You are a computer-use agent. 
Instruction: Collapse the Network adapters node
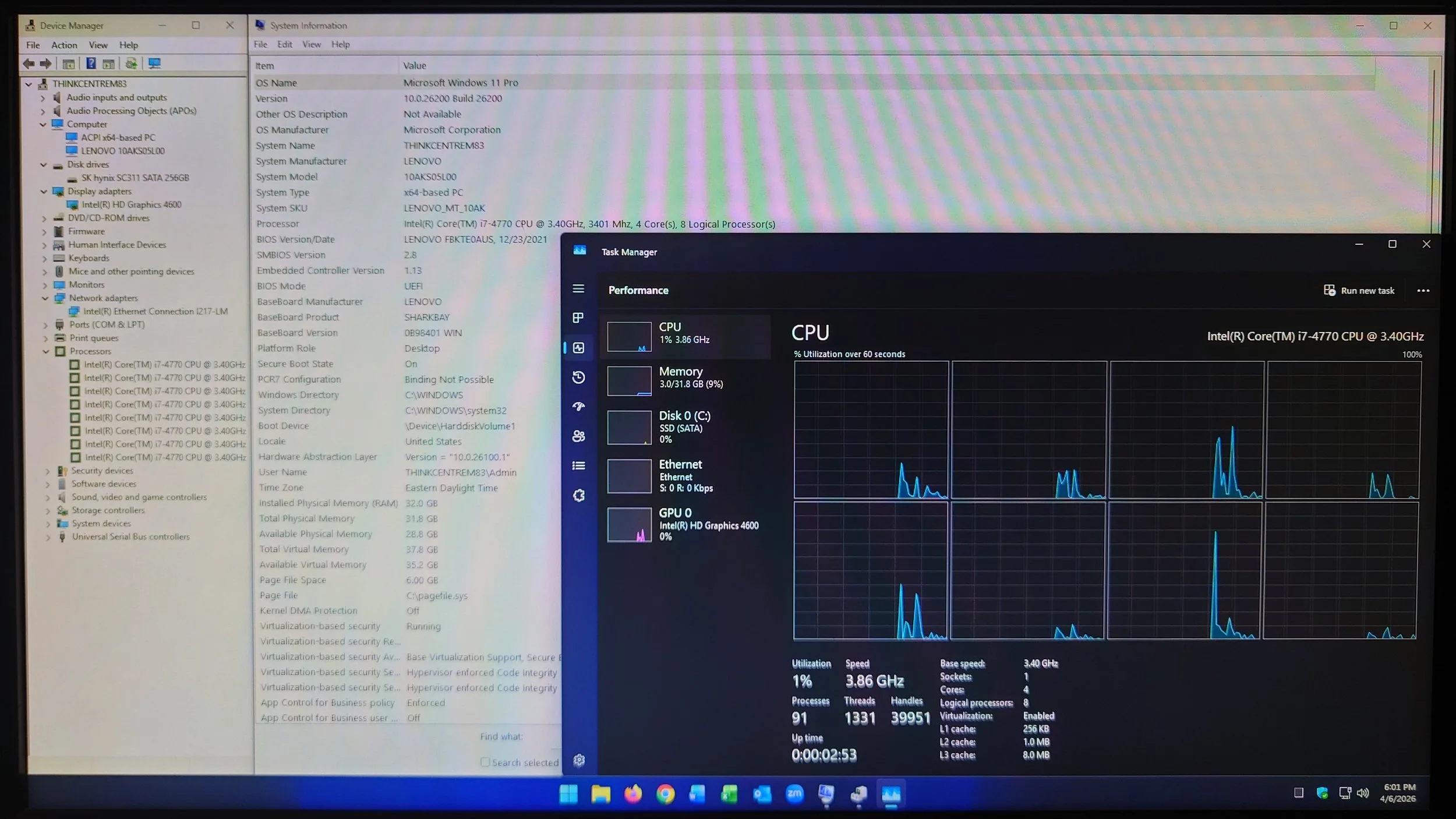[x=45, y=298]
